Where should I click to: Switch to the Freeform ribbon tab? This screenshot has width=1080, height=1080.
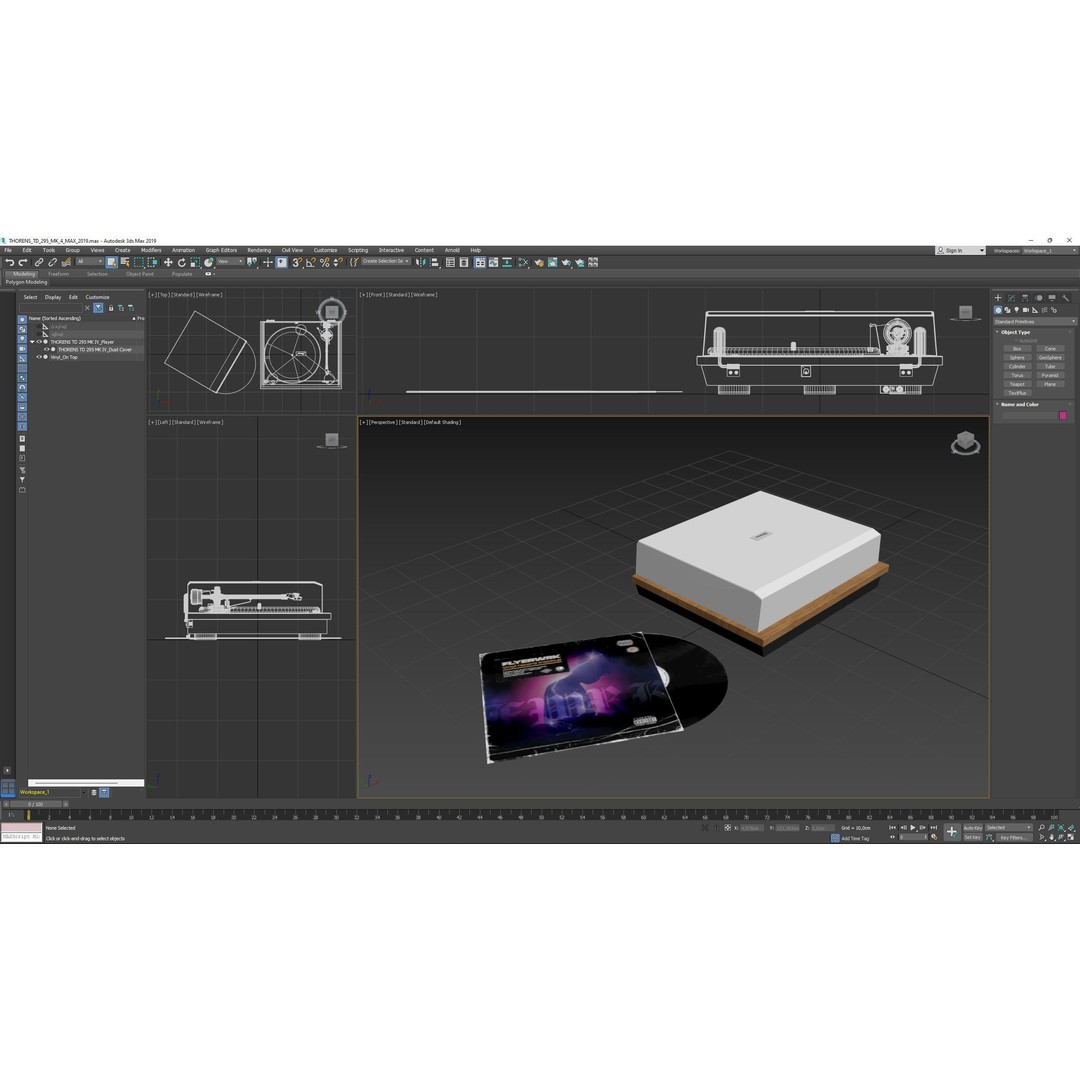[x=59, y=272]
